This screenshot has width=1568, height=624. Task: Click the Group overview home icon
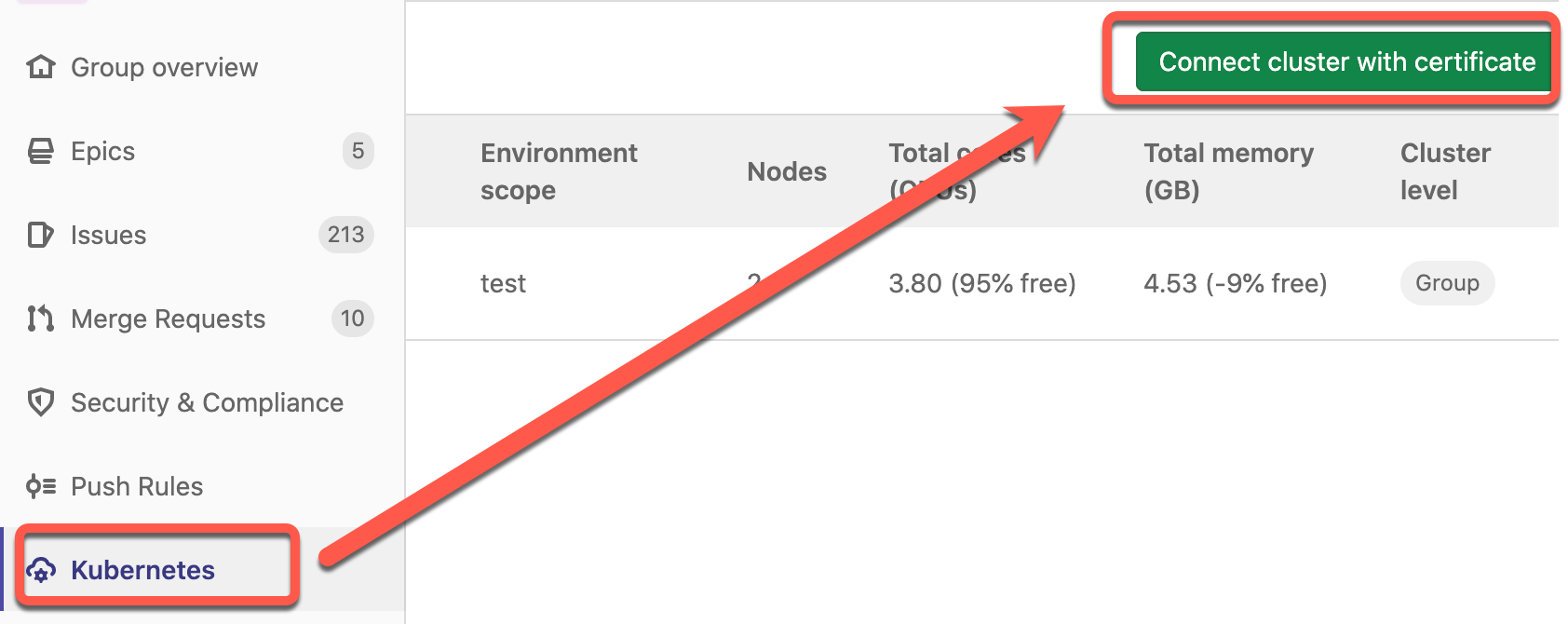pos(41,67)
